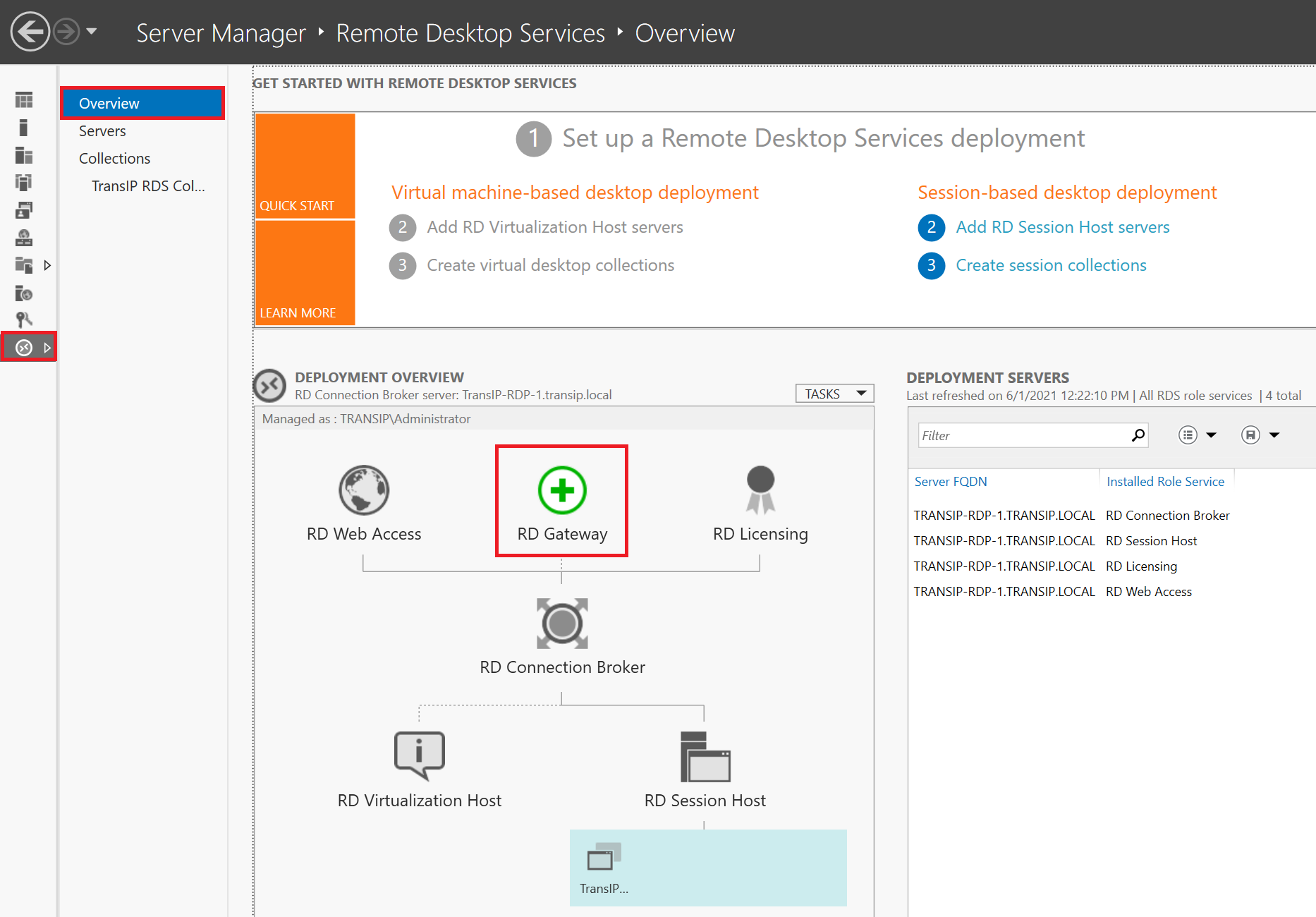Click the back navigation arrow
This screenshot has height=917, width=1316.
(30, 32)
